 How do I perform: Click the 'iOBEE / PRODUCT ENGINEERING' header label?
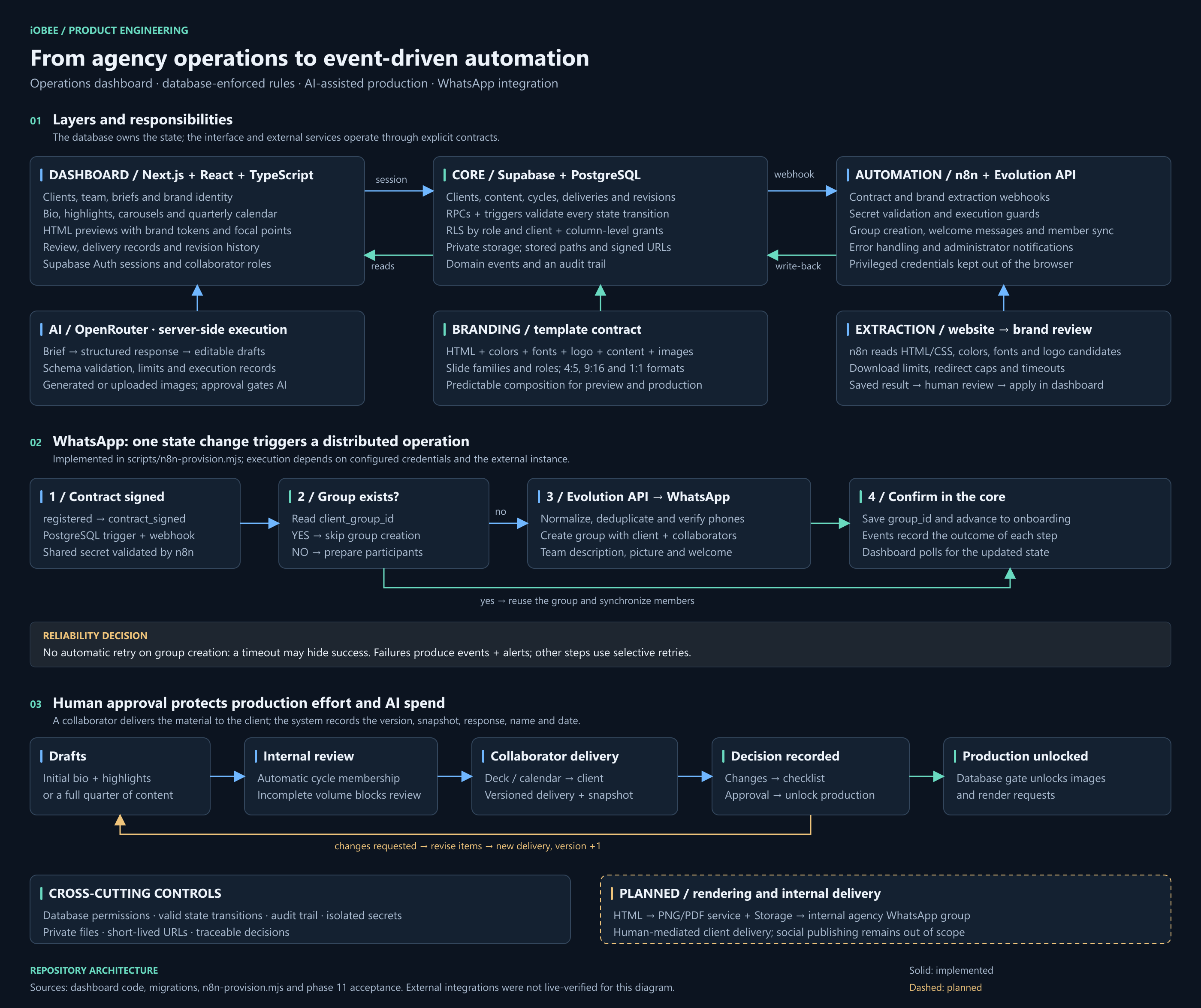[x=109, y=30]
